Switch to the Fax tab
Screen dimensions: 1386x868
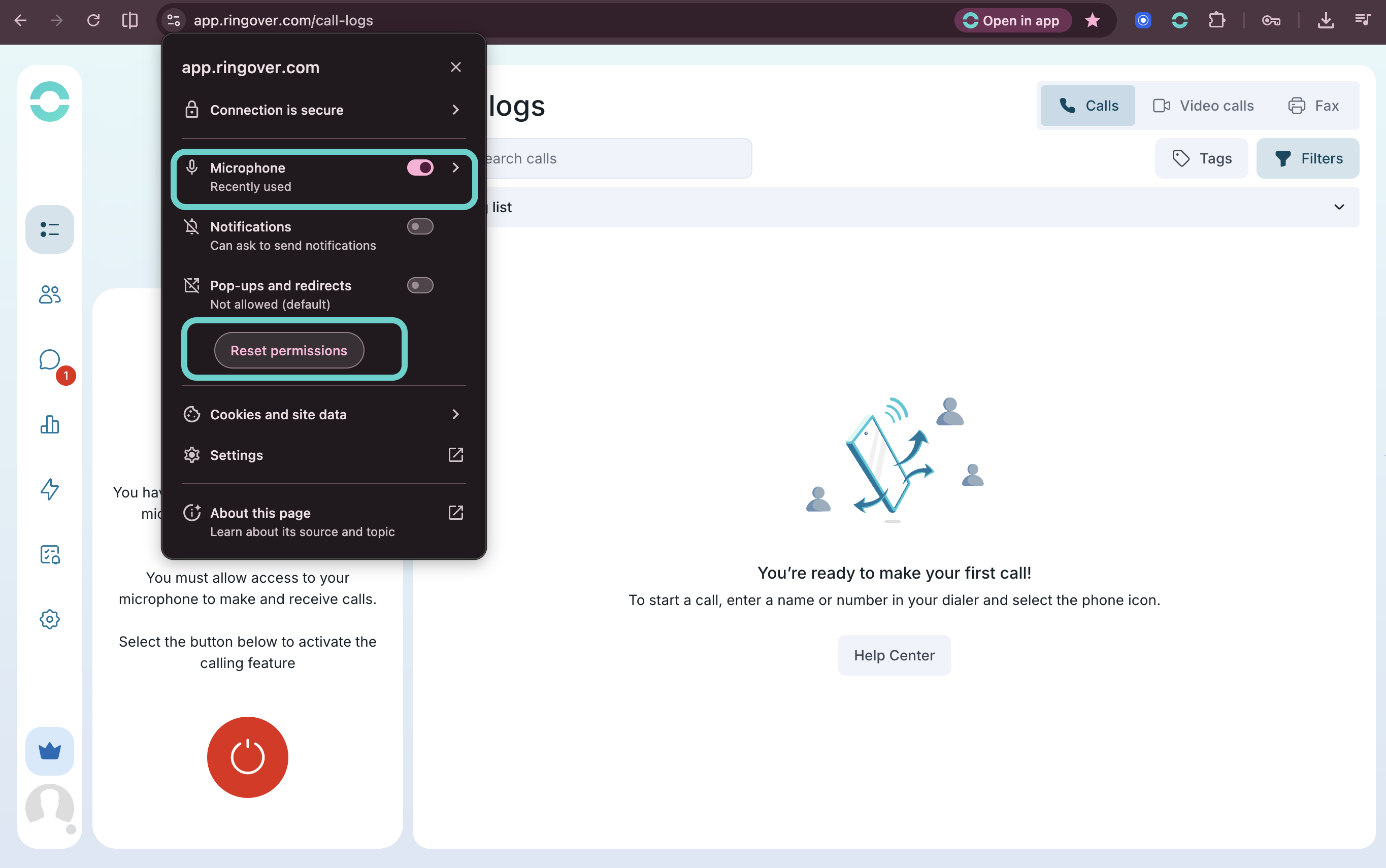tap(1314, 106)
